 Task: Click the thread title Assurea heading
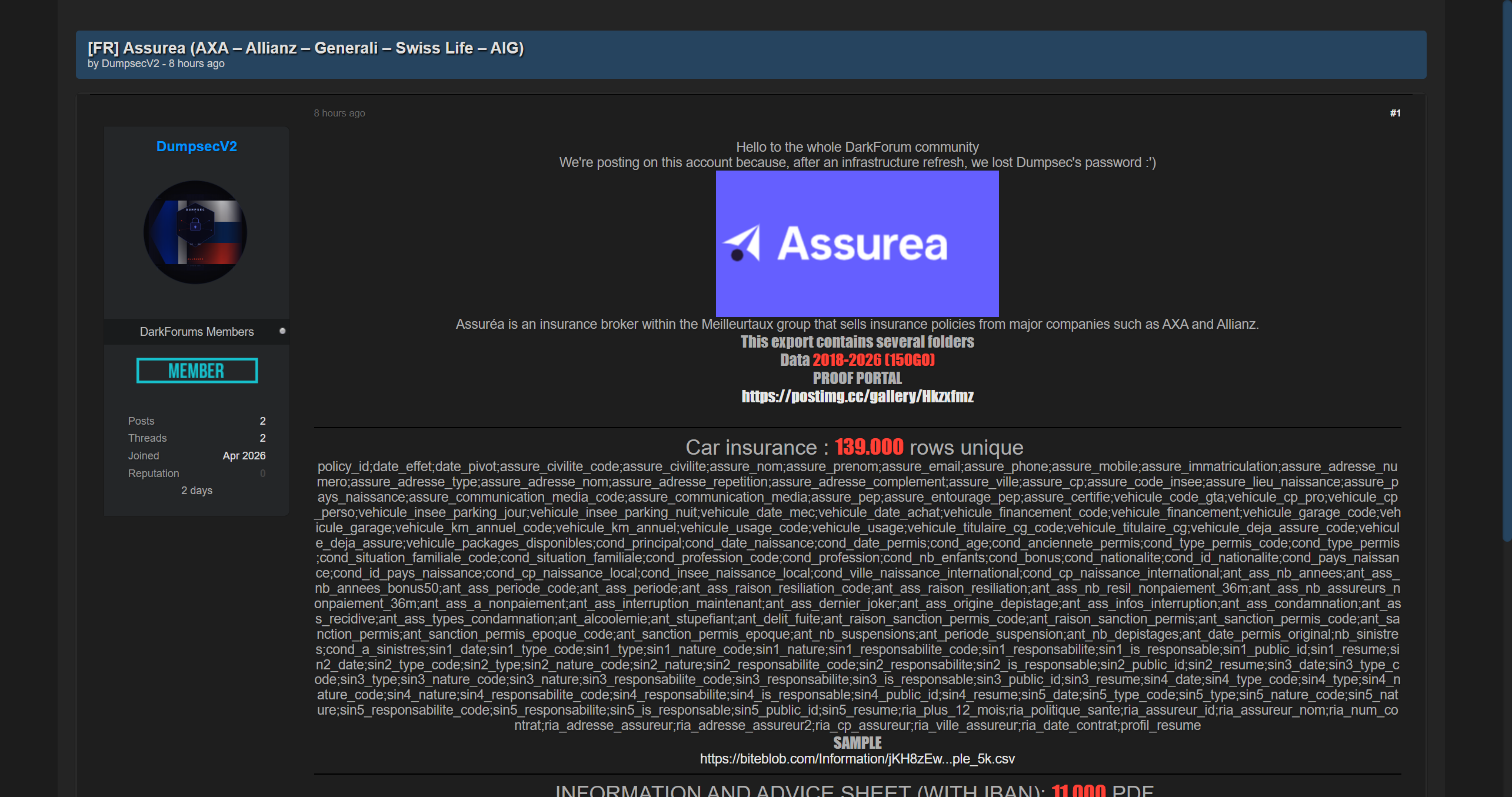(x=305, y=48)
